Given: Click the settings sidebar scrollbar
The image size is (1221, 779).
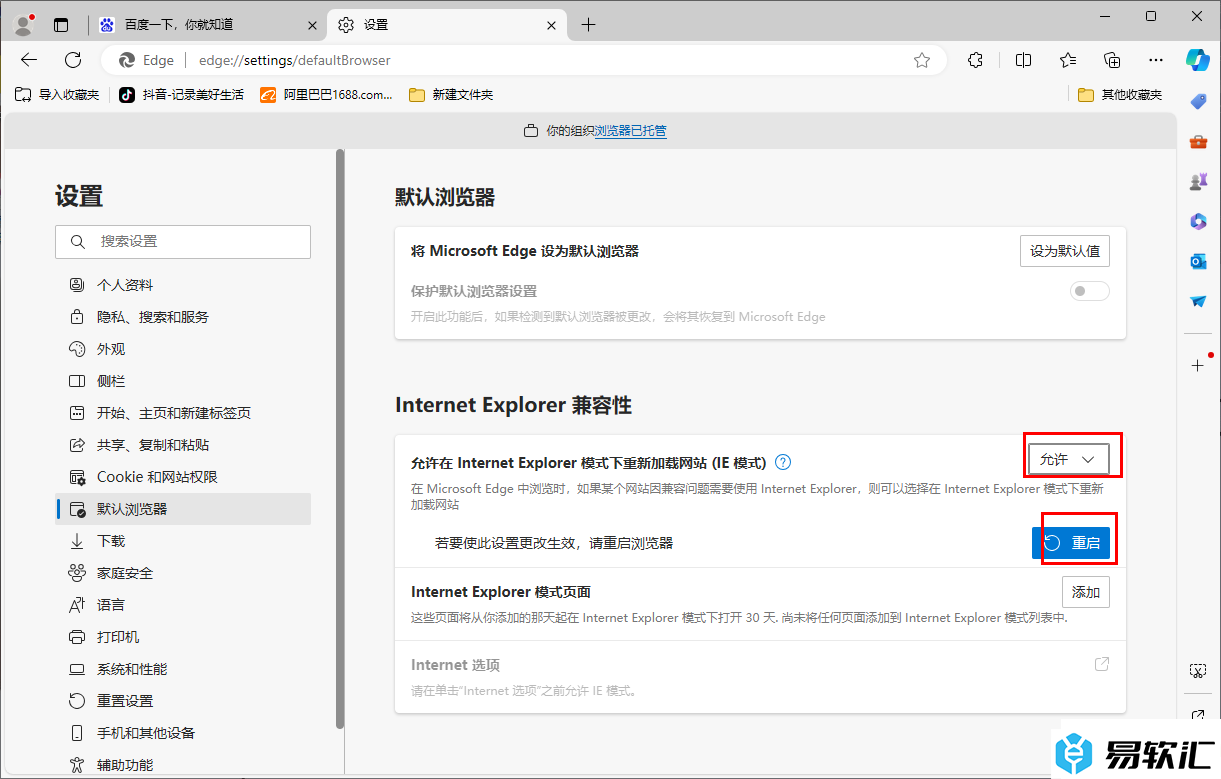Looking at the screenshot, I should (x=340, y=438).
